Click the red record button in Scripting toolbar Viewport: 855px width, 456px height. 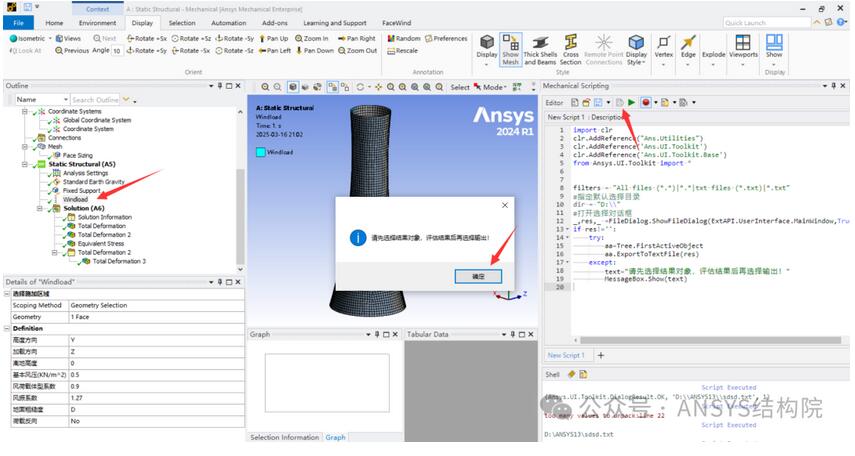coord(647,102)
